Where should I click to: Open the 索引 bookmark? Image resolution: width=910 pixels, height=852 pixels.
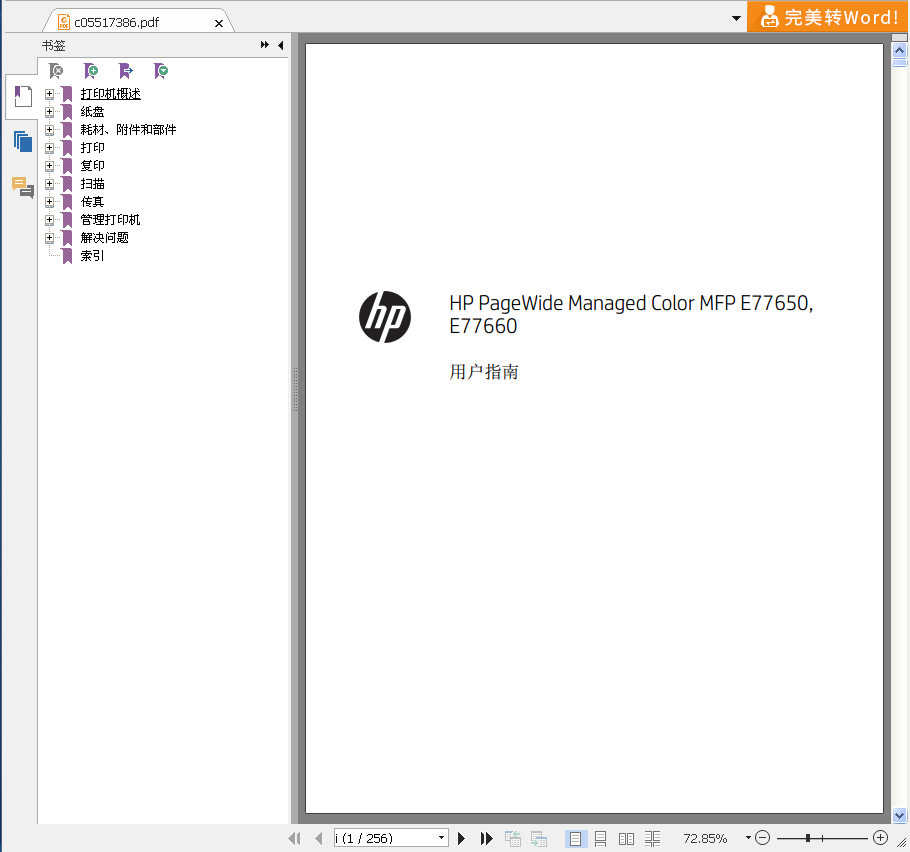92,255
